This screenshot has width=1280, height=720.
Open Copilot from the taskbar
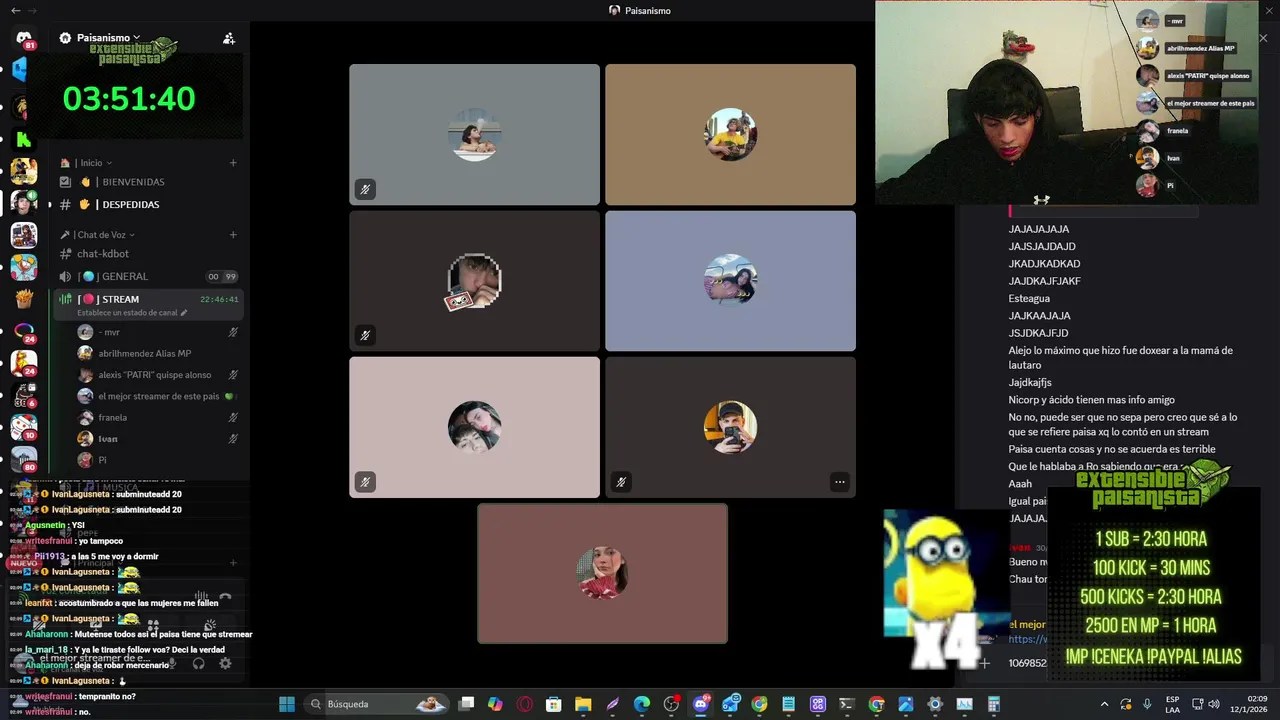point(495,704)
